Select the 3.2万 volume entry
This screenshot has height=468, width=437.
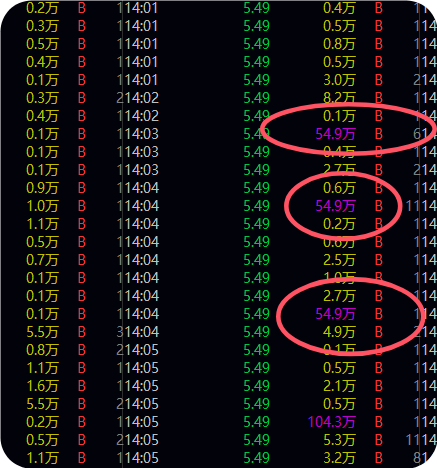pyautogui.click(x=339, y=458)
